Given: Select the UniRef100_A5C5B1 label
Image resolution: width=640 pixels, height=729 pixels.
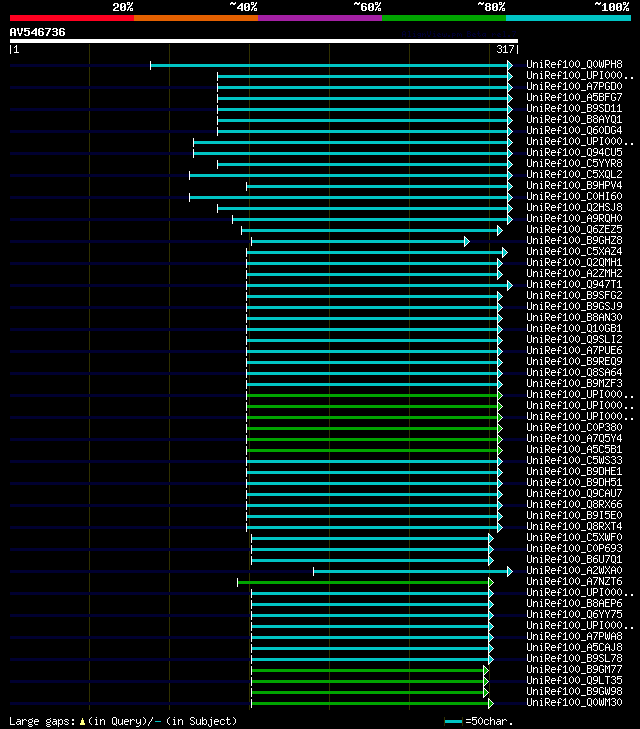Looking at the screenshot, I should point(574,450).
